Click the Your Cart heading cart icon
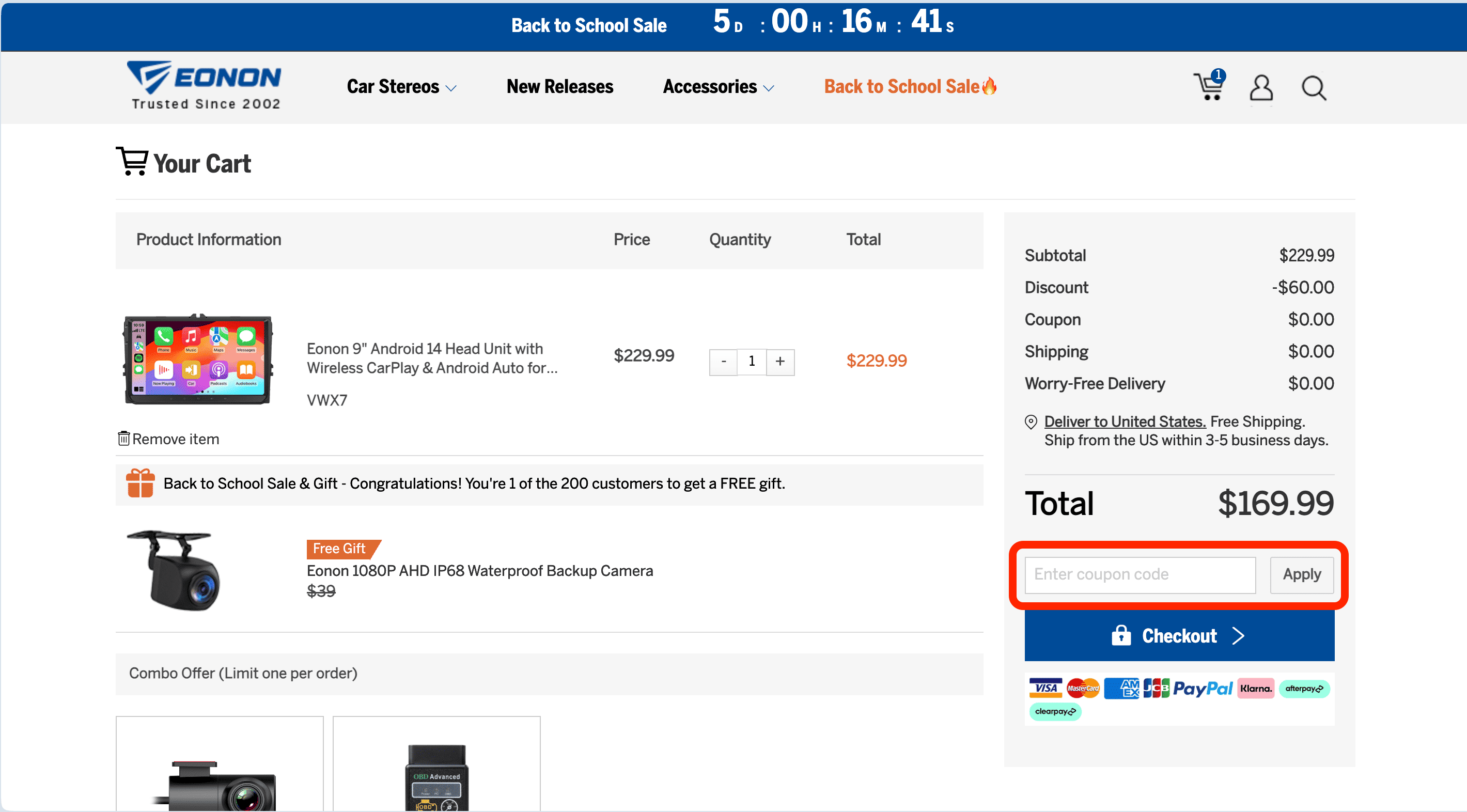1467x812 pixels. coord(132,161)
